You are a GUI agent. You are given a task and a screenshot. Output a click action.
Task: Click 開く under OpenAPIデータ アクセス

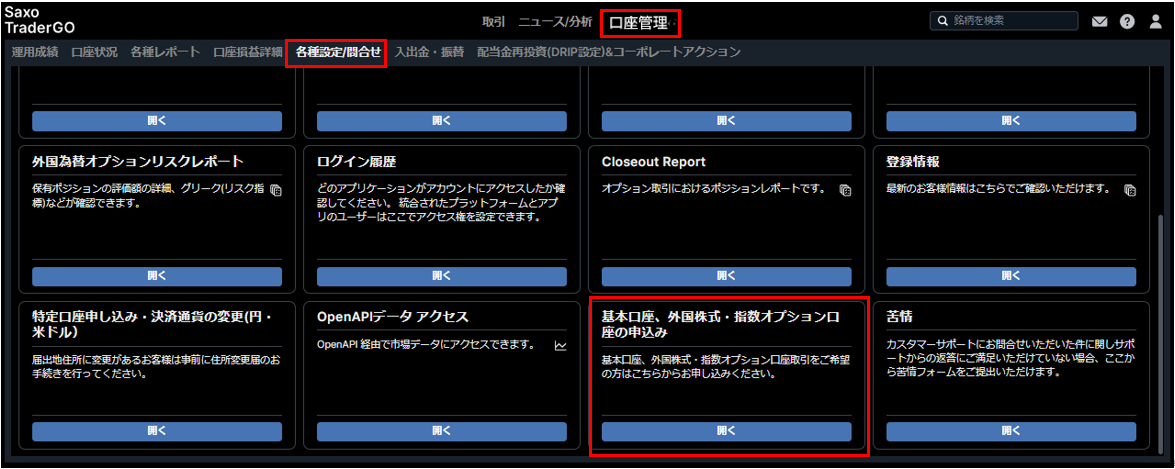tap(441, 432)
